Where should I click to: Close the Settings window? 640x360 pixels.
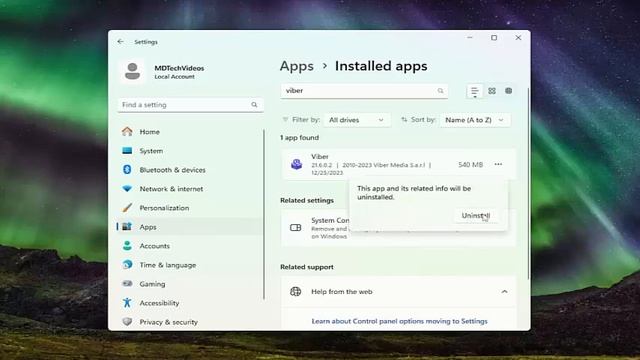tap(518, 38)
